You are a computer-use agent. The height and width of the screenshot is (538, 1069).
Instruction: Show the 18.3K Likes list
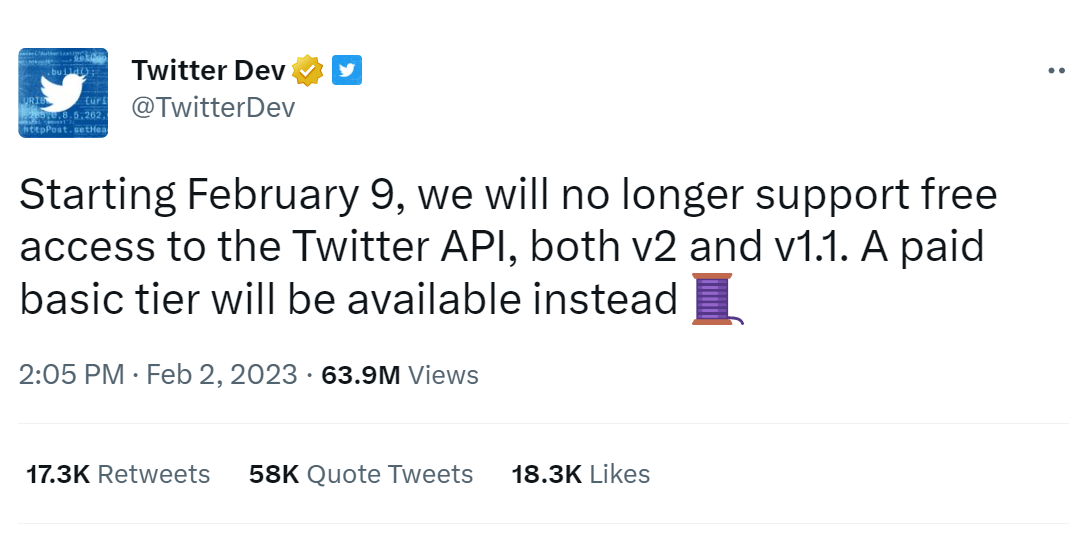(x=581, y=473)
